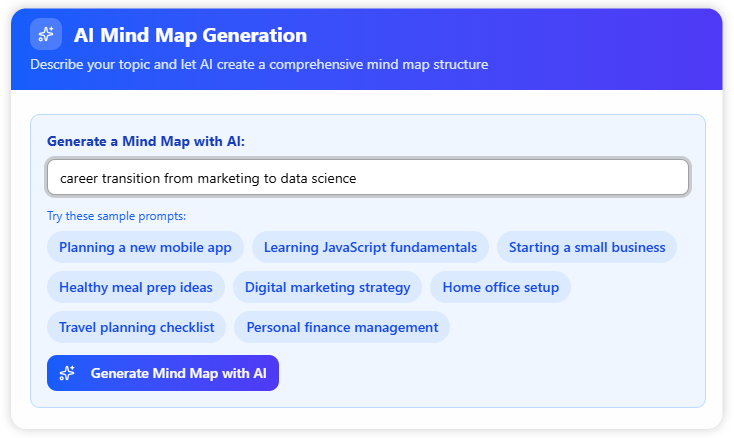
Task: Click the sparkle icon on Generate button
Action: 68,373
